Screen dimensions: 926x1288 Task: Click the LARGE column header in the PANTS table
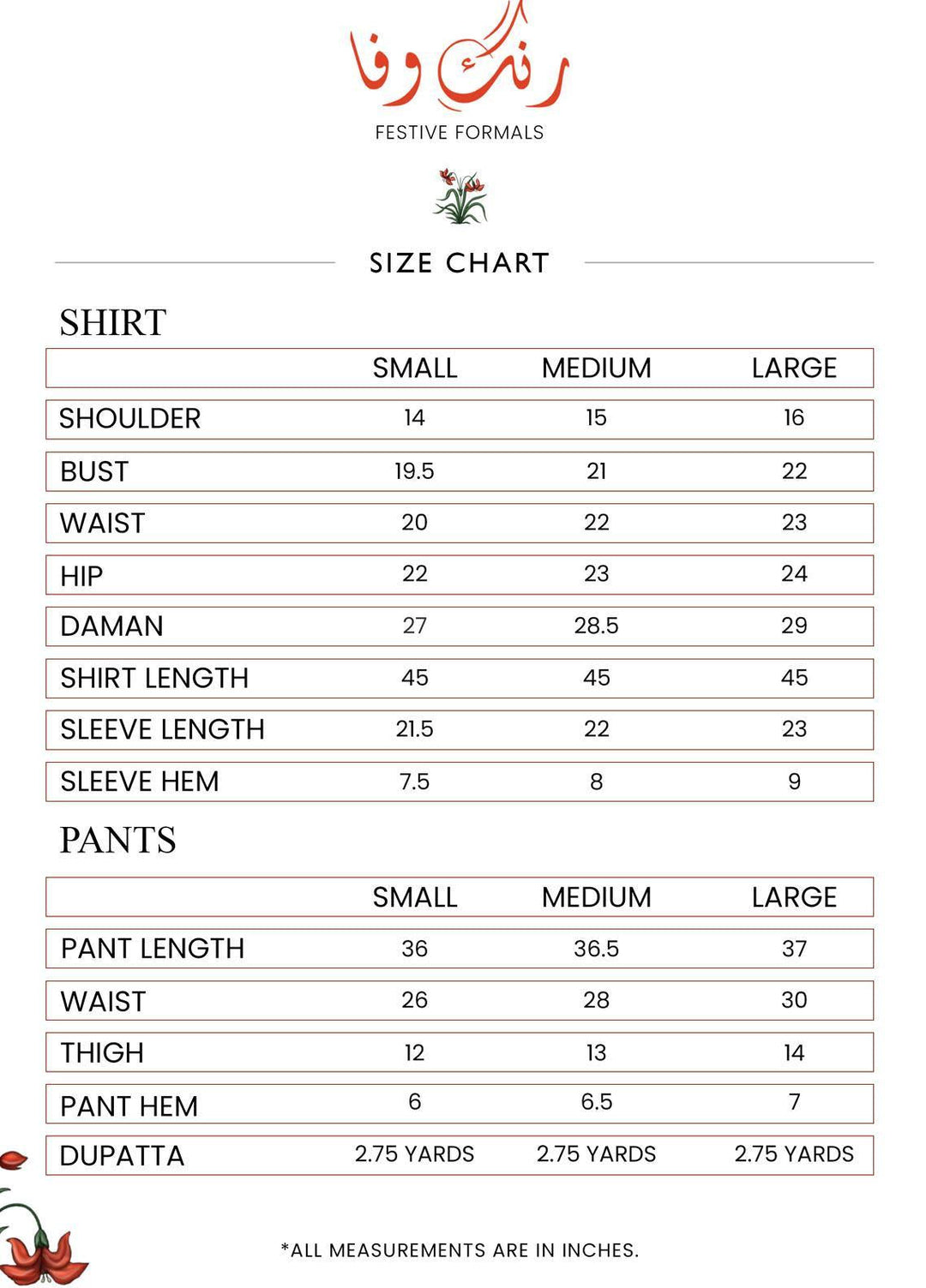[x=794, y=897]
